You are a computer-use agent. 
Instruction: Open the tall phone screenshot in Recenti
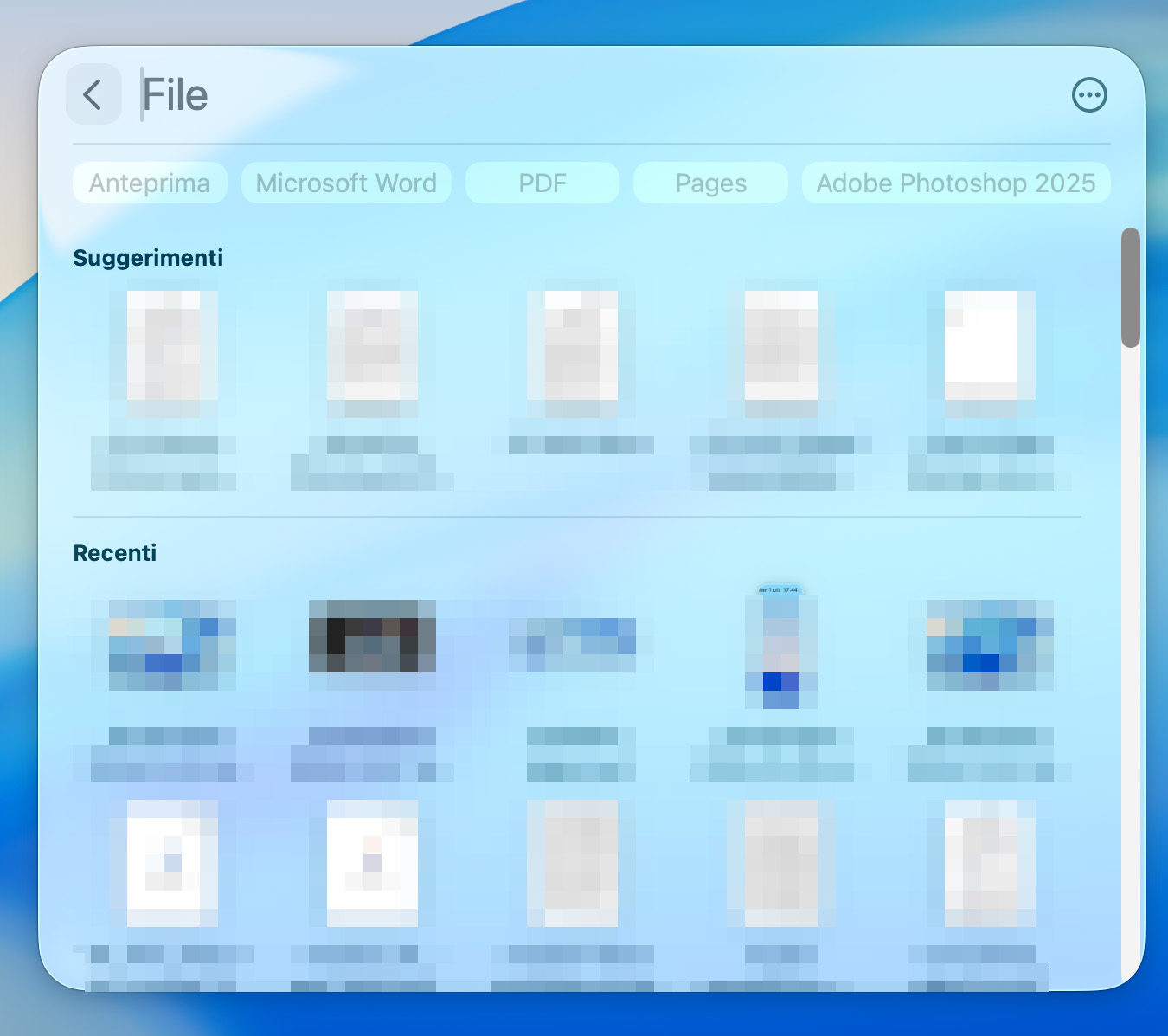click(x=781, y=649)
